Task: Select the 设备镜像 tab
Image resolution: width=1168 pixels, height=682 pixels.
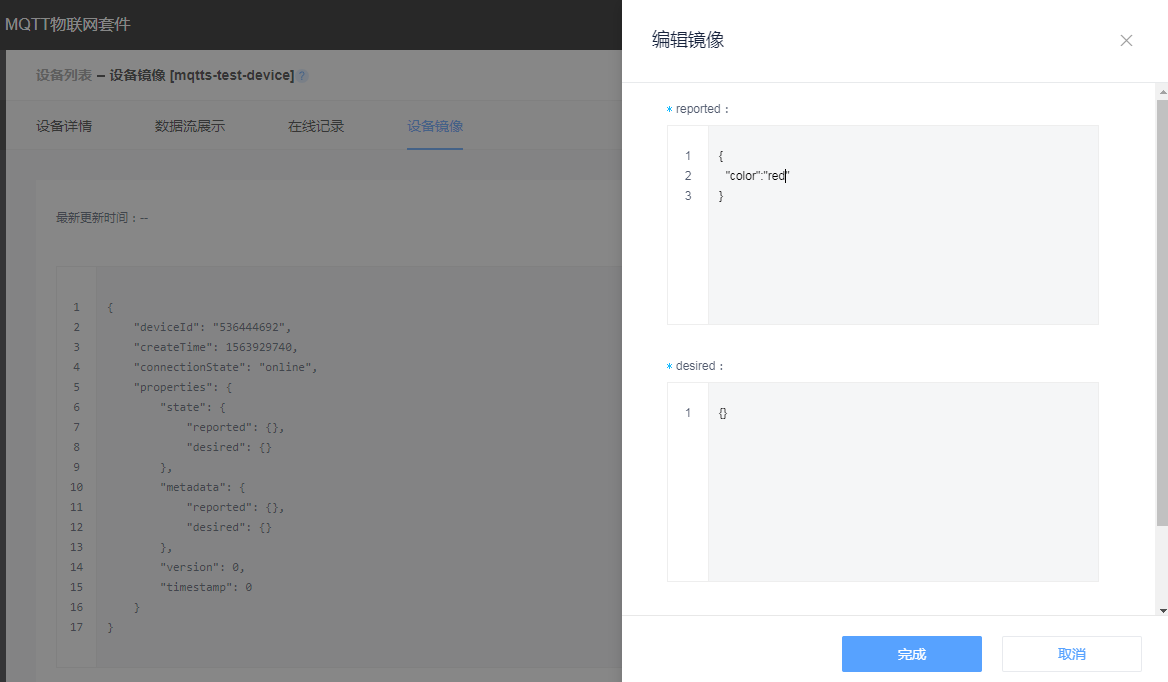Action: 435,126
